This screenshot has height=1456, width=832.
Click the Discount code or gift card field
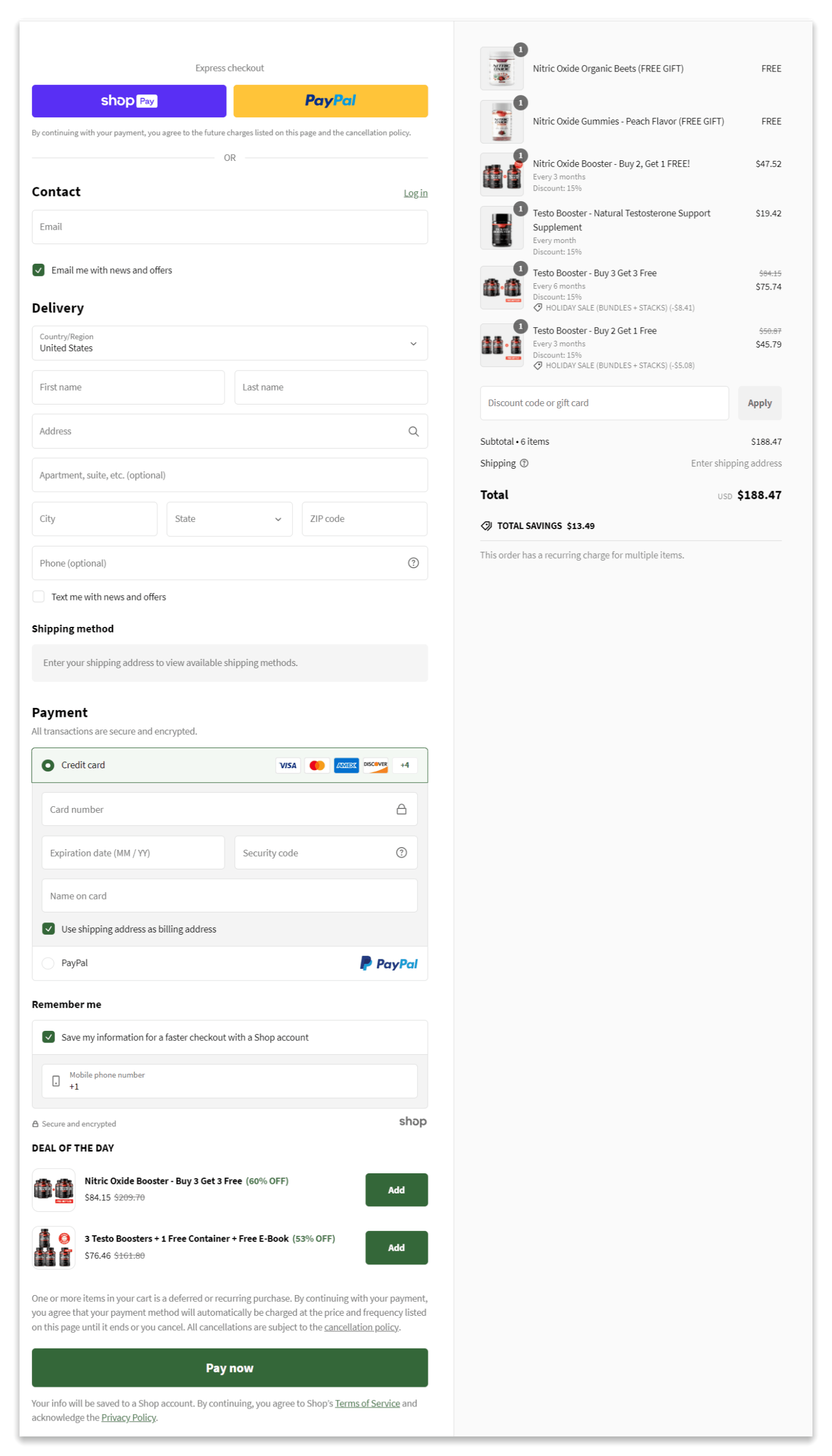[604, 403]
